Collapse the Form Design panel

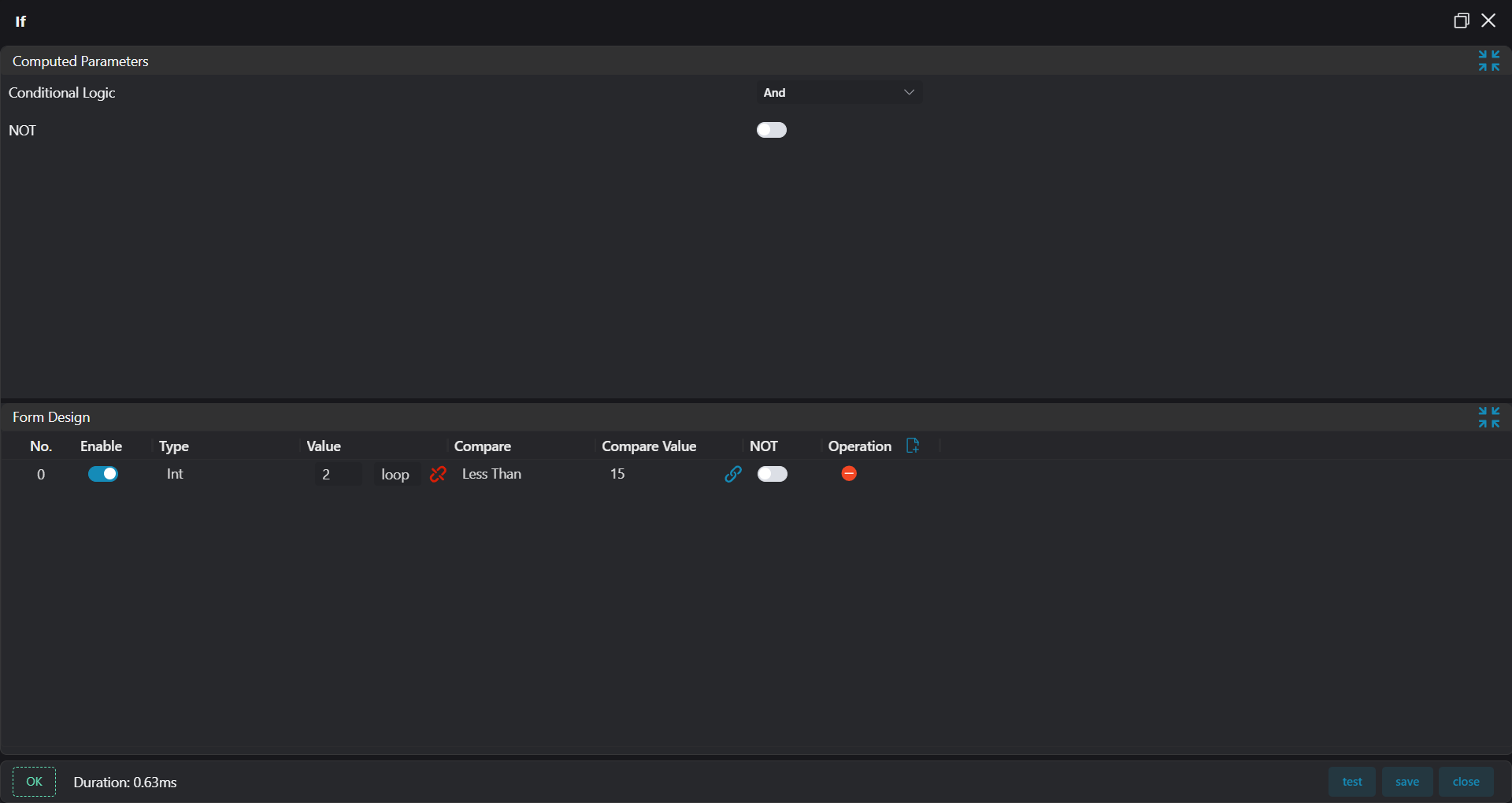1488,417
